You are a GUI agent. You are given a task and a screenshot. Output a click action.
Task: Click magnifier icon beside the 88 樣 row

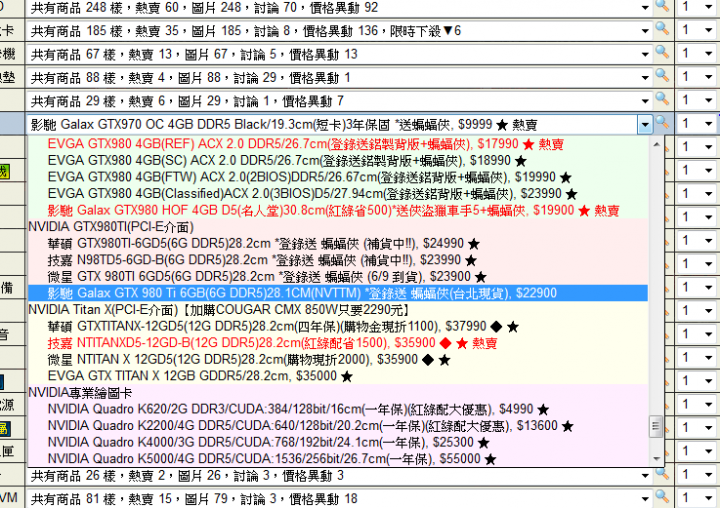pos(662,75)
